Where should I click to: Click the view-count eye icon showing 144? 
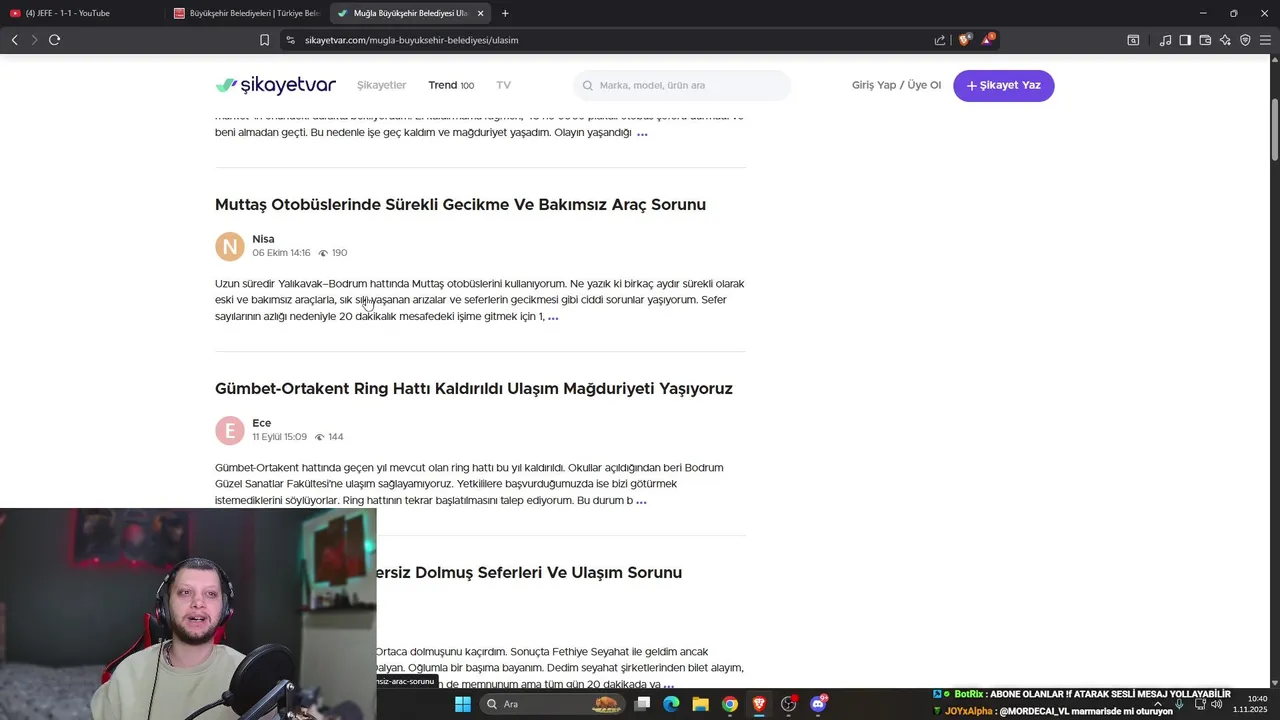pos(320,437)
